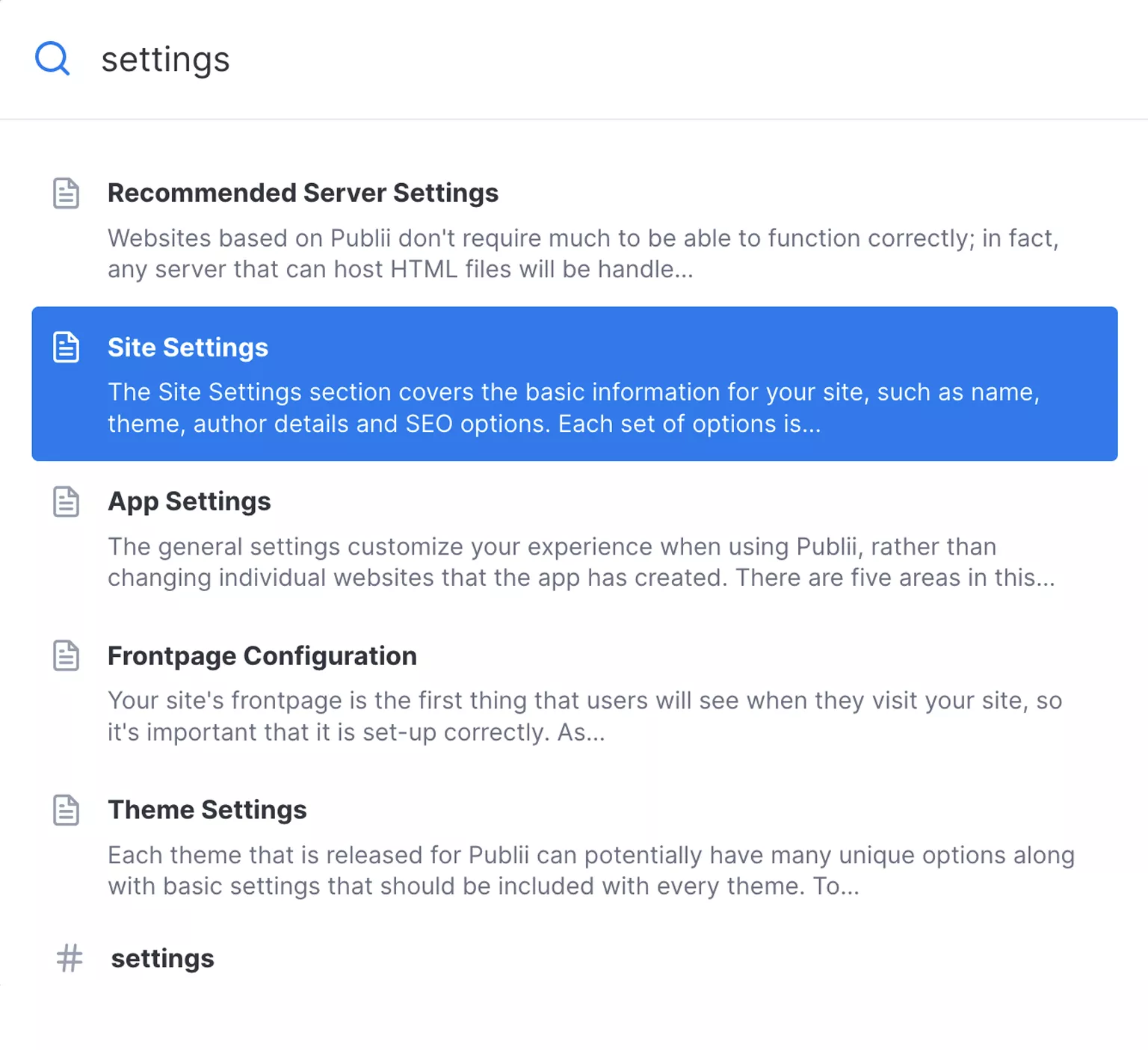Click the Site Settings document icon

point(67,348)
